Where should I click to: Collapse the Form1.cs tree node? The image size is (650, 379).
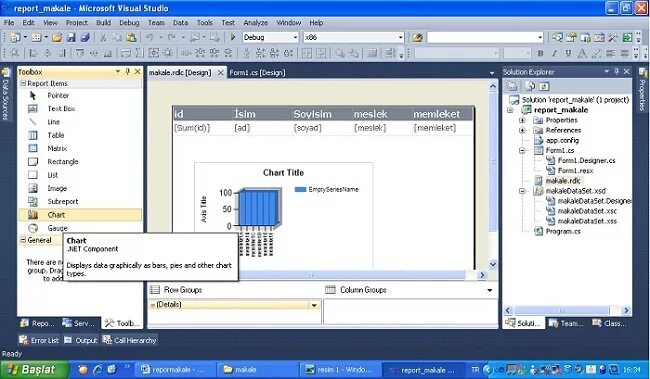click(x=522, y=151)
